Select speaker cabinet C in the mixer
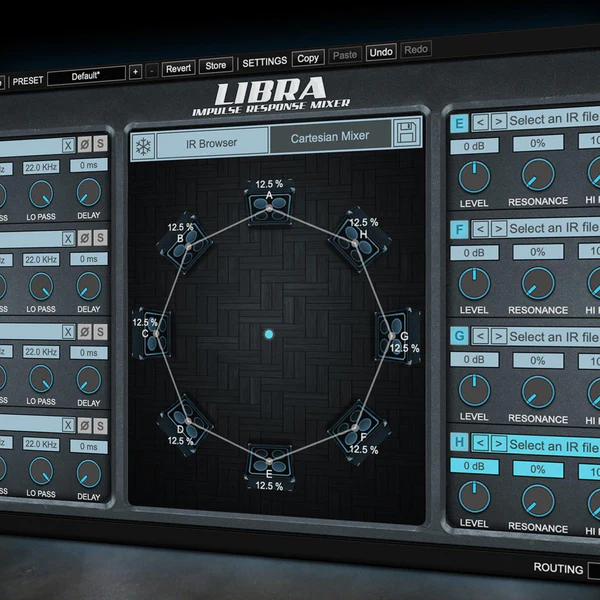This screenshot has height=600, width=600. pyautogui.click(x=152, y=333)
